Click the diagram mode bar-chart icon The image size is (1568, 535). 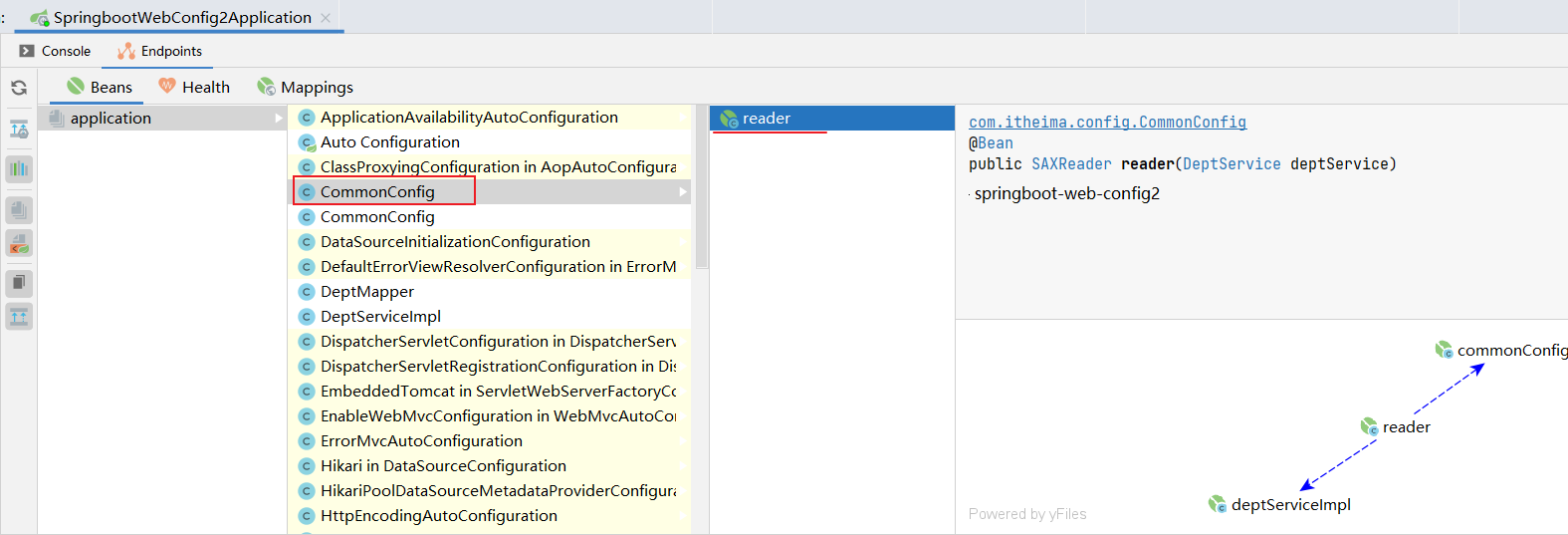tap(19, 168)
